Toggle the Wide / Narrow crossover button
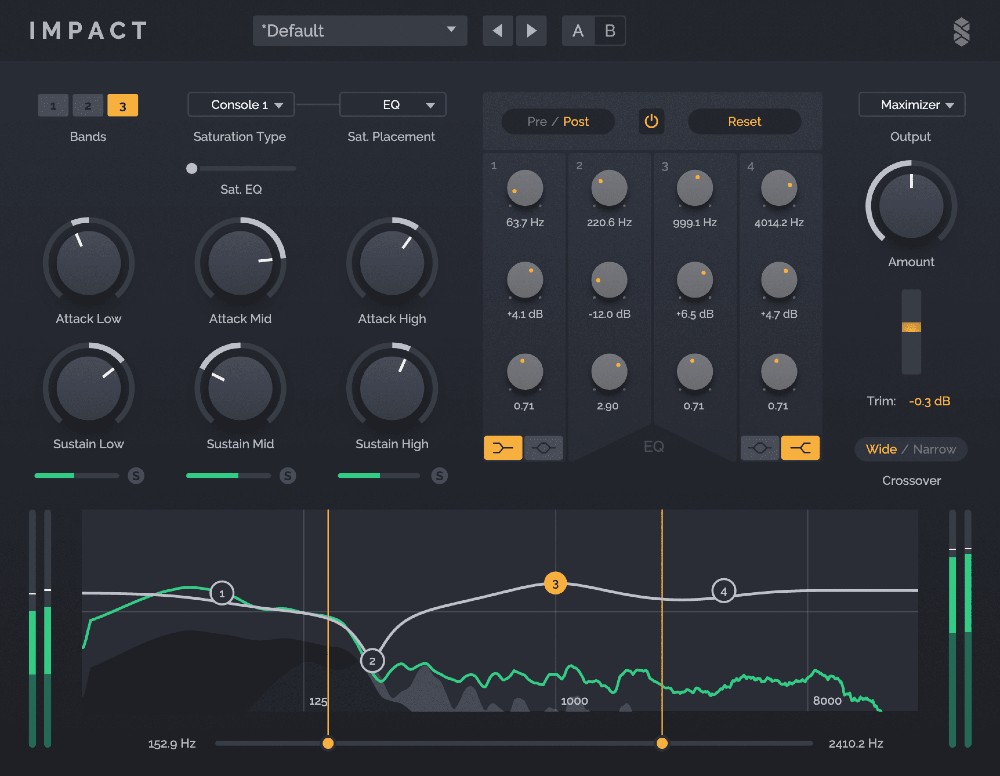 (911, 449)
